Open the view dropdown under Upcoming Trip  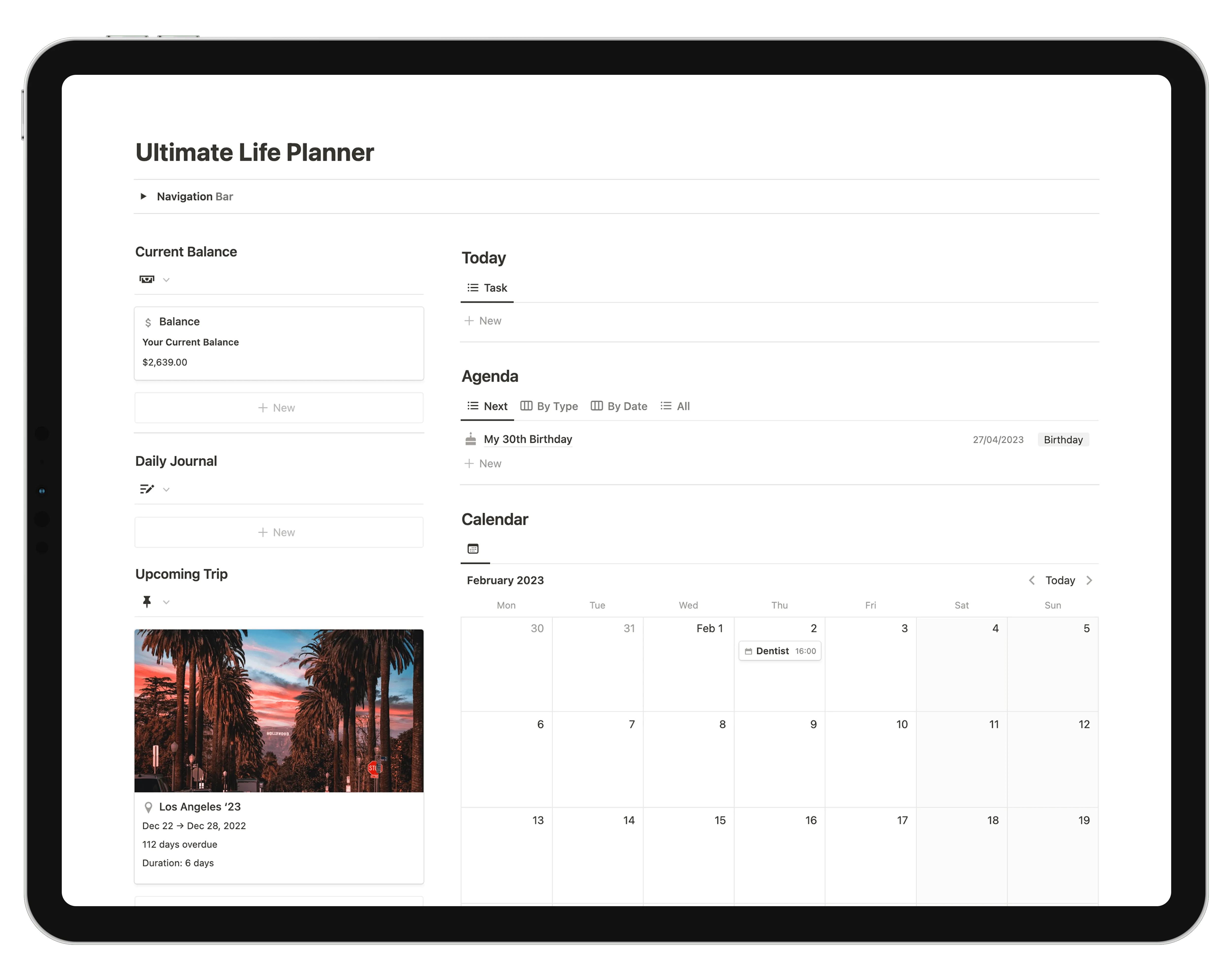166,602
